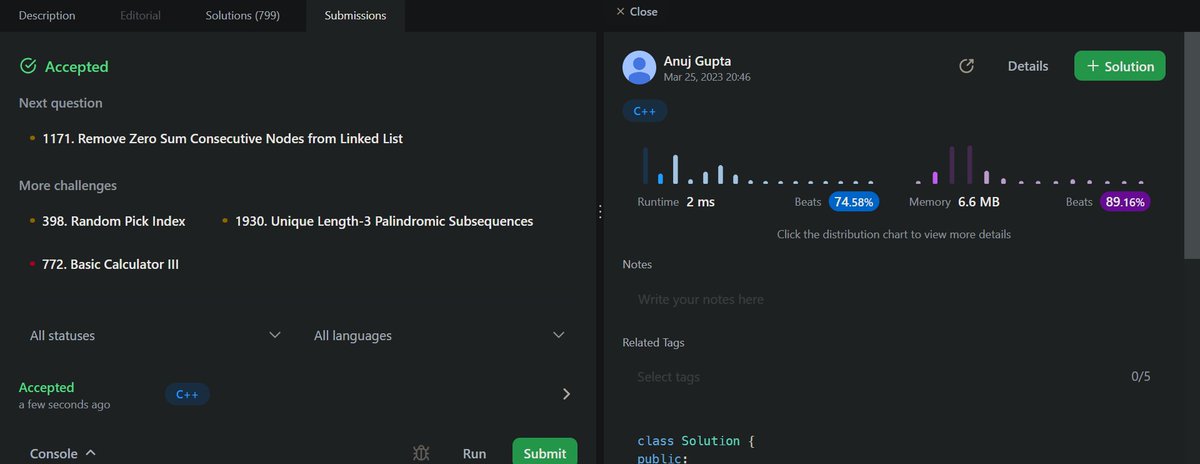The height and width of the screenshot is (464, 1200).
Task: Open 1171. Remove Zero Sum Consecutive Nodes link
Action: pos(222,139)
